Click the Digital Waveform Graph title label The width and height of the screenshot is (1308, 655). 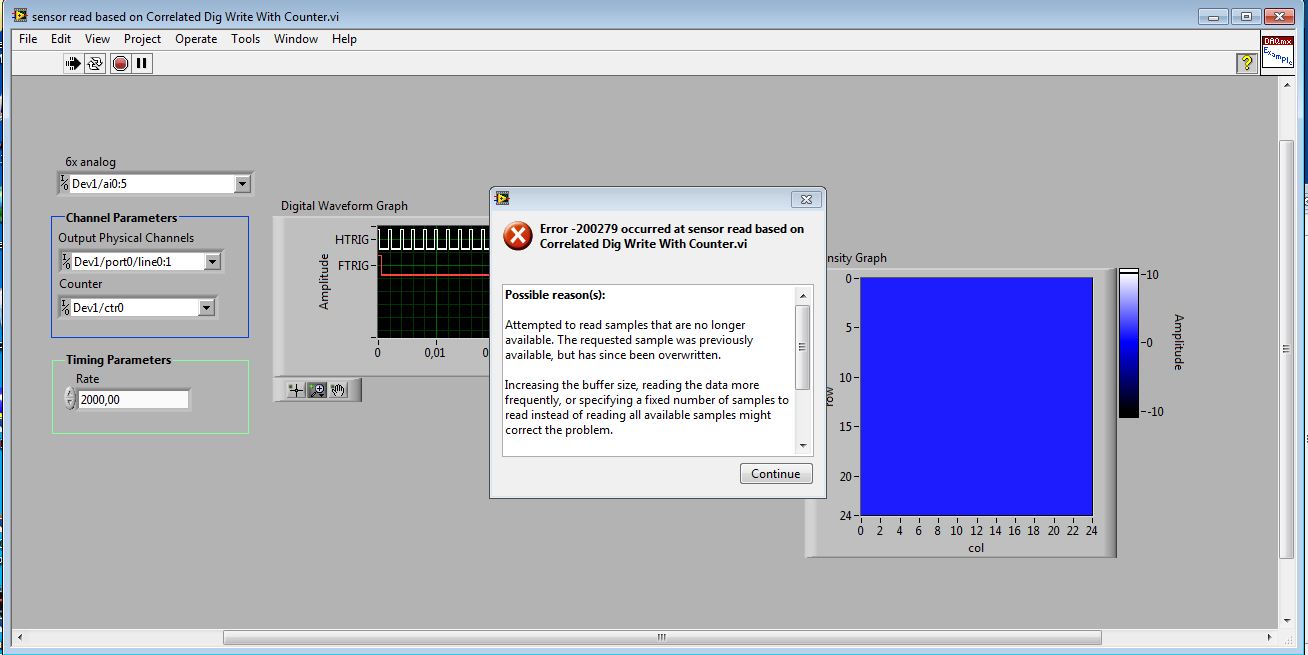click(344, 206)
